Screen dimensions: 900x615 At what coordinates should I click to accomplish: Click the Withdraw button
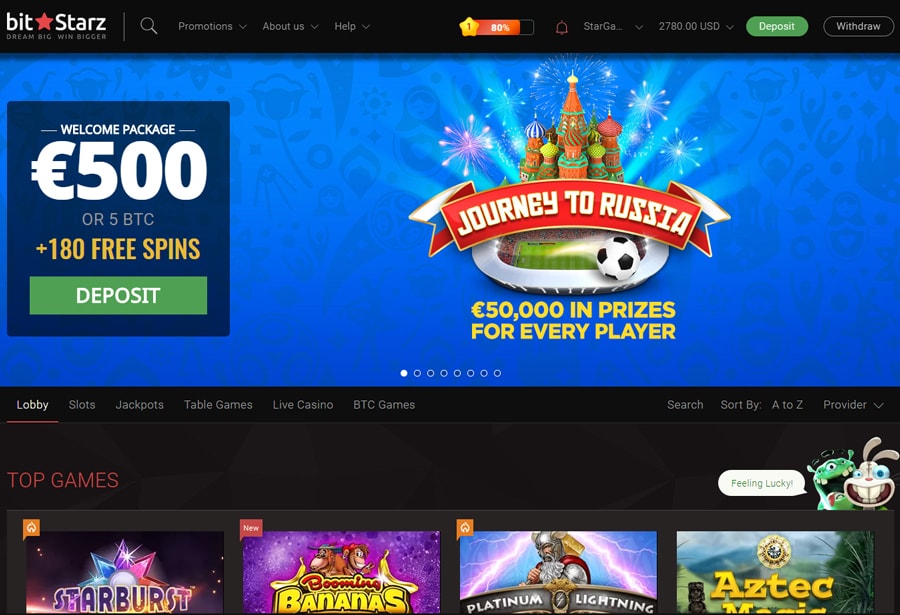click(x=858, y=26)
